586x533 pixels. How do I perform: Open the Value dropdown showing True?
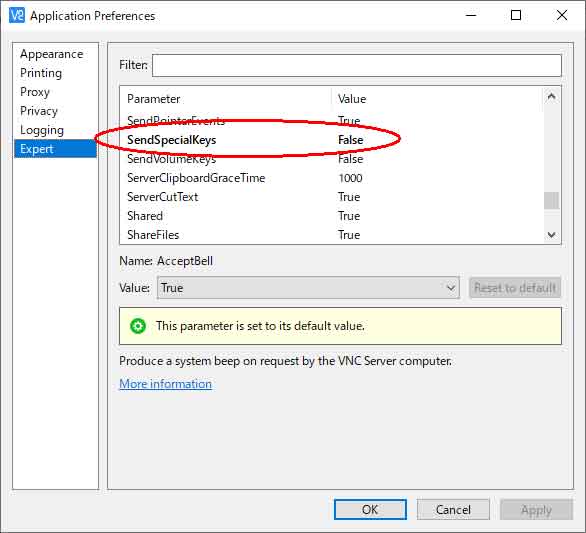(308, 288)
